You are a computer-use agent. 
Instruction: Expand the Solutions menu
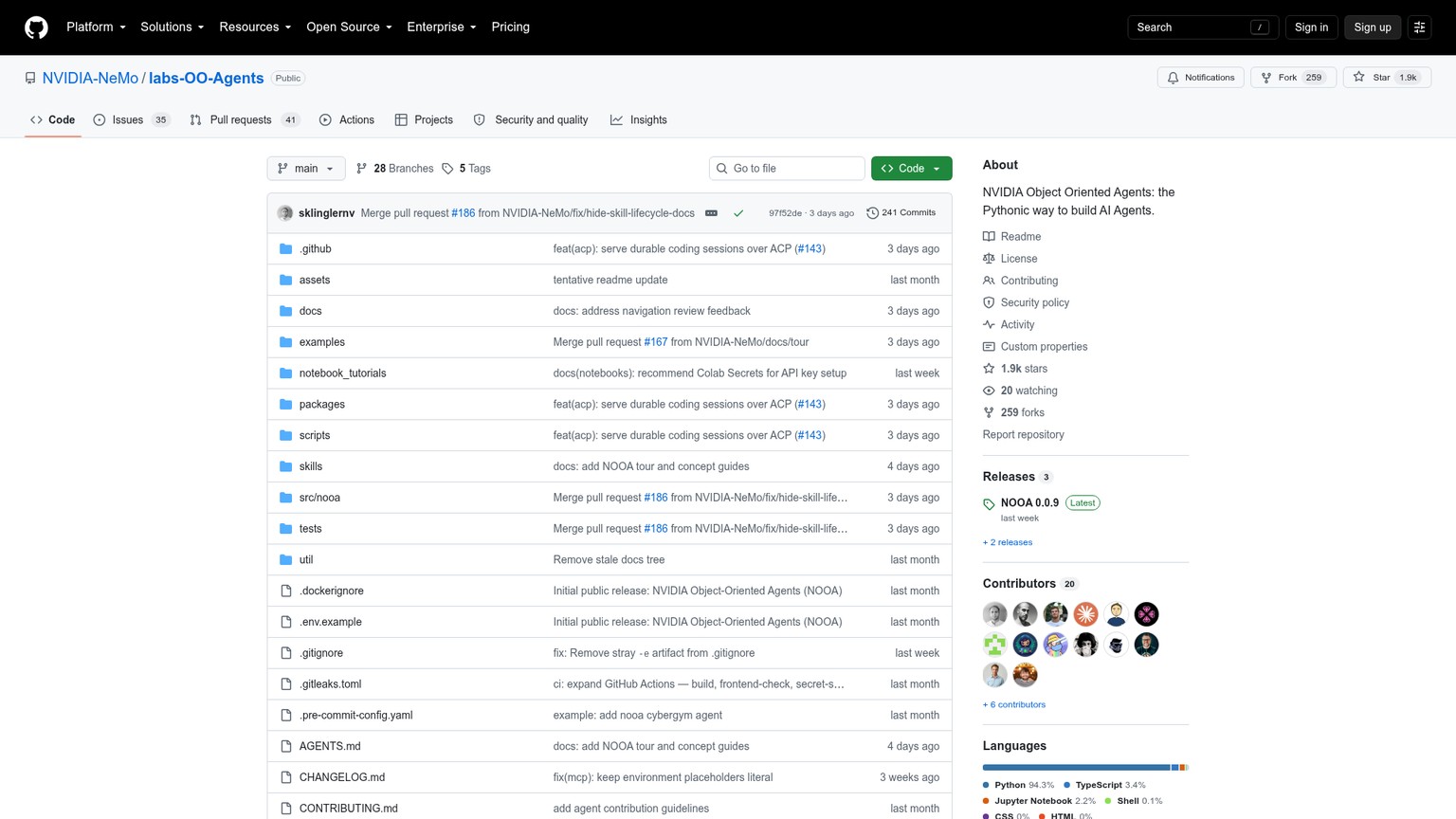[172, 27]
